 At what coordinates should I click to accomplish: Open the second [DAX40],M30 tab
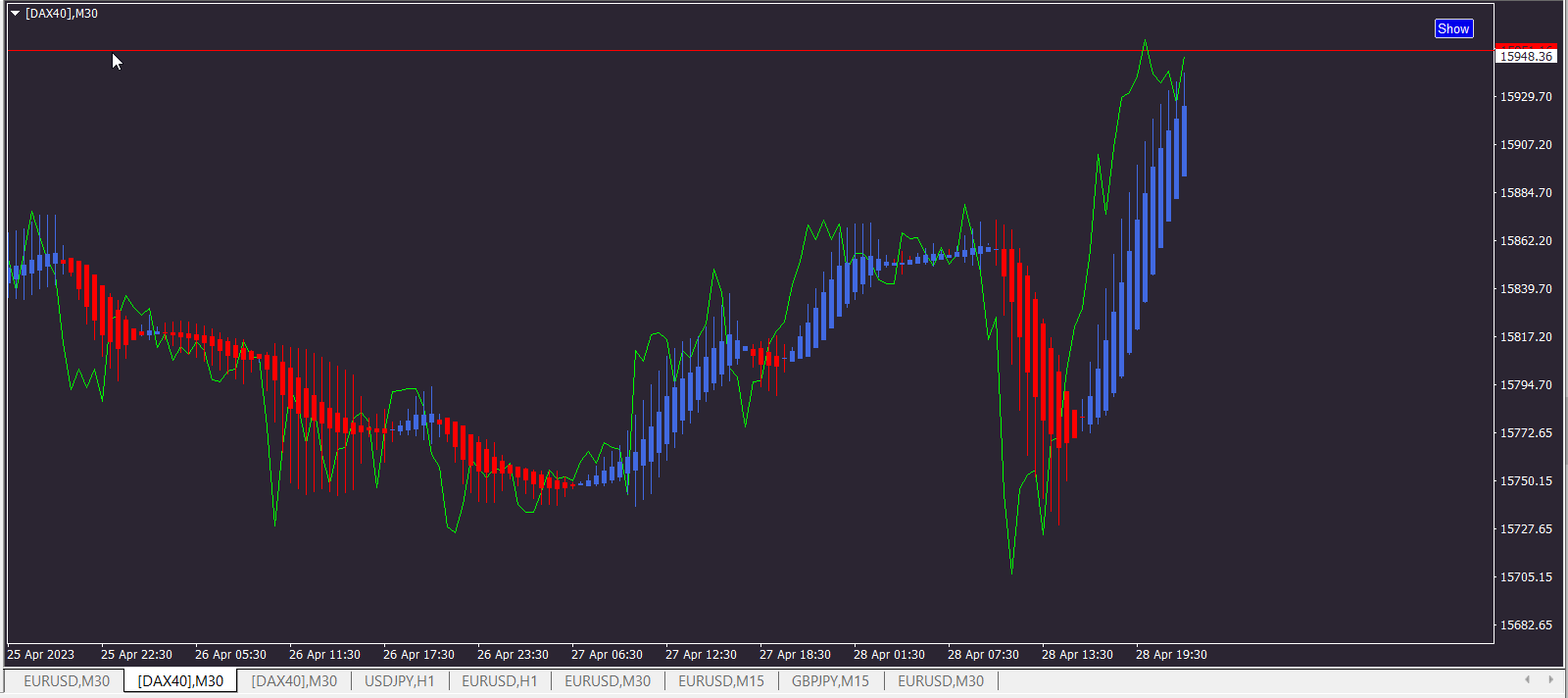294,680
